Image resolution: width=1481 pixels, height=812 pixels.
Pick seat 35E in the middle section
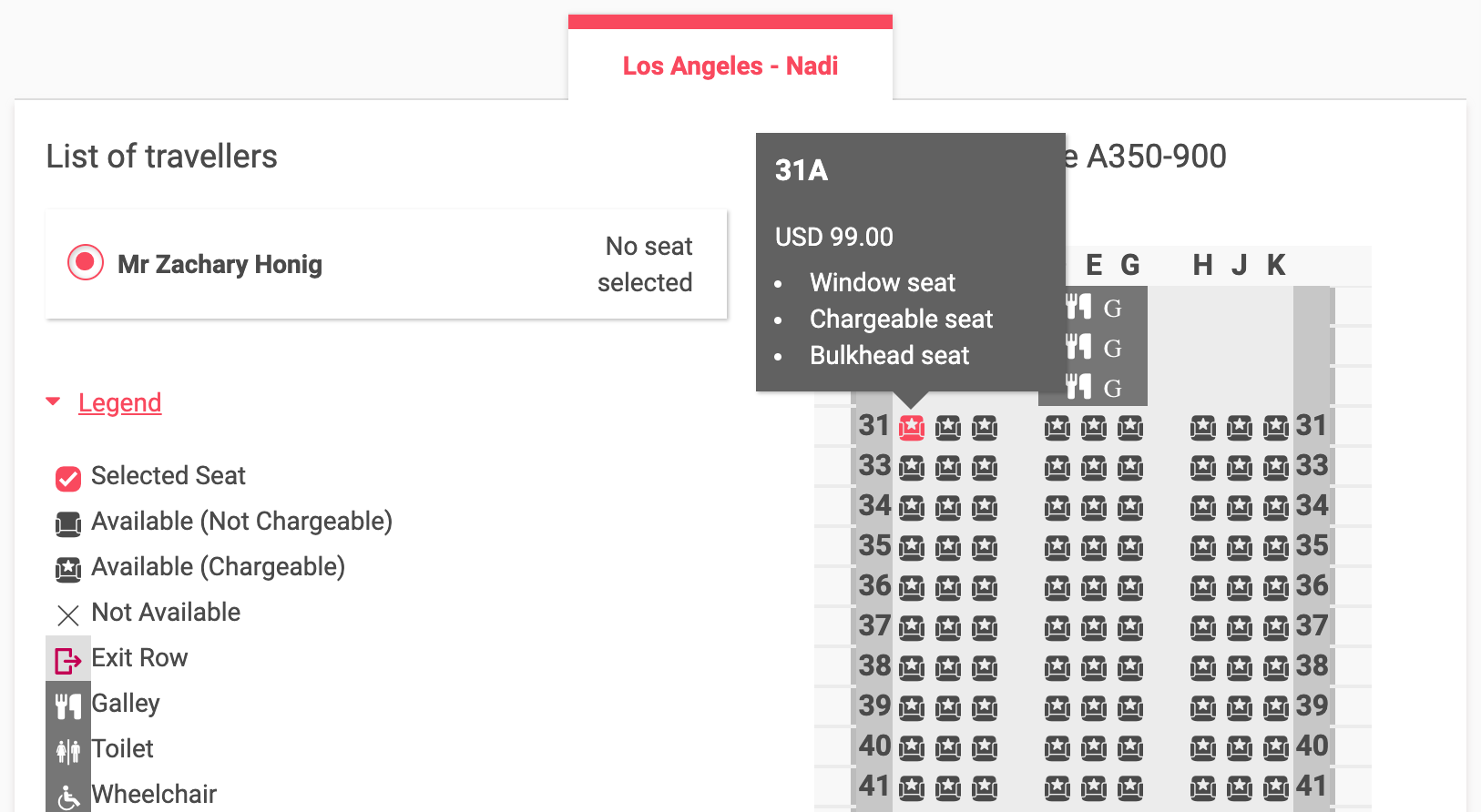coord(1094,547)
